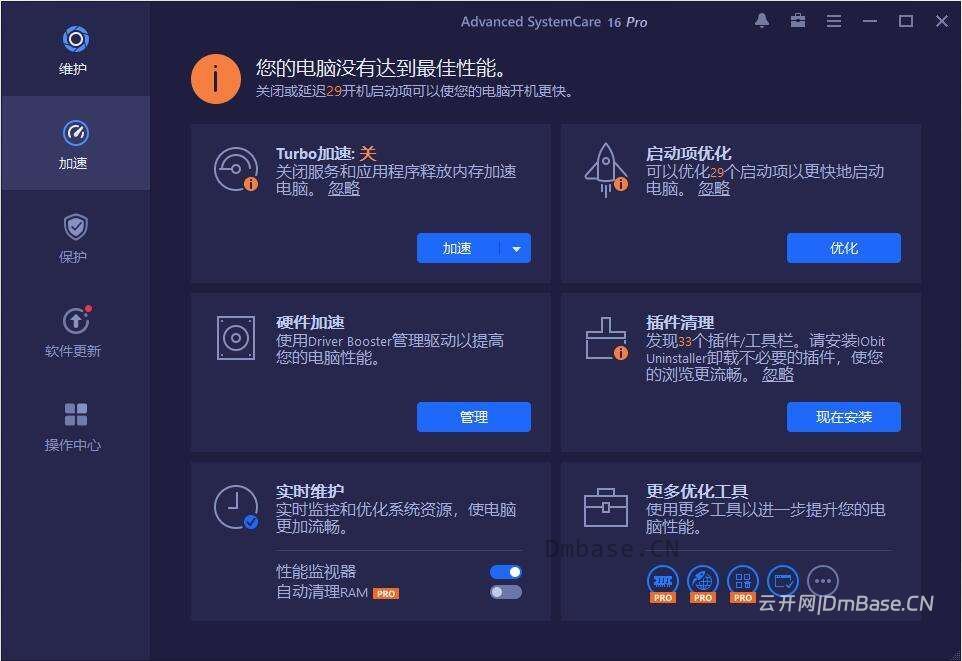The image size is (962, 661).
Task: Click the Turbo加速 关 status title
Action: click(x=326, y=153)
